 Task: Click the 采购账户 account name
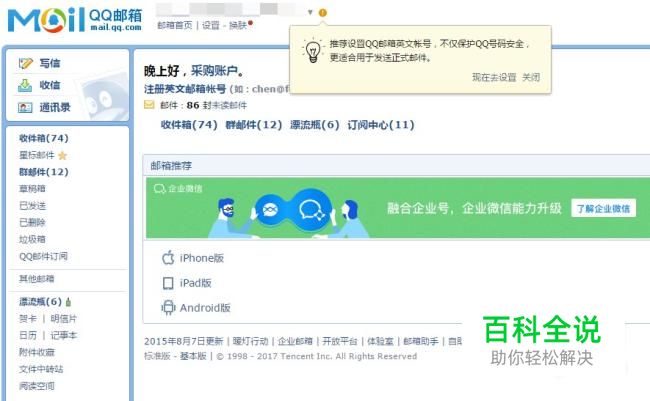click(x=214, y=71)
